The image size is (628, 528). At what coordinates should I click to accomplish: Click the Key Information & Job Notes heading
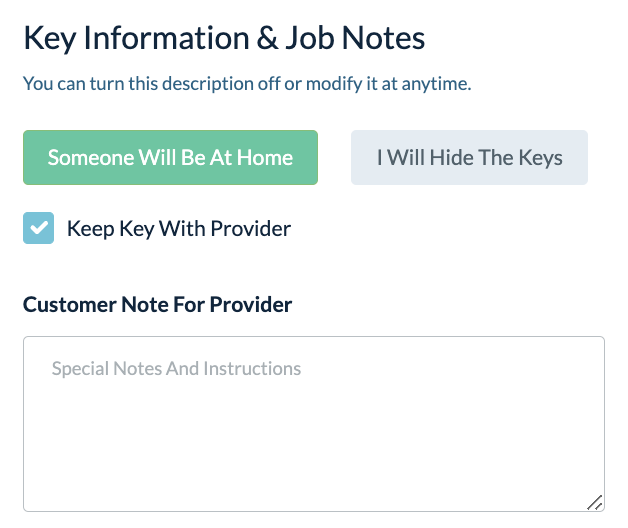(224, 39)
